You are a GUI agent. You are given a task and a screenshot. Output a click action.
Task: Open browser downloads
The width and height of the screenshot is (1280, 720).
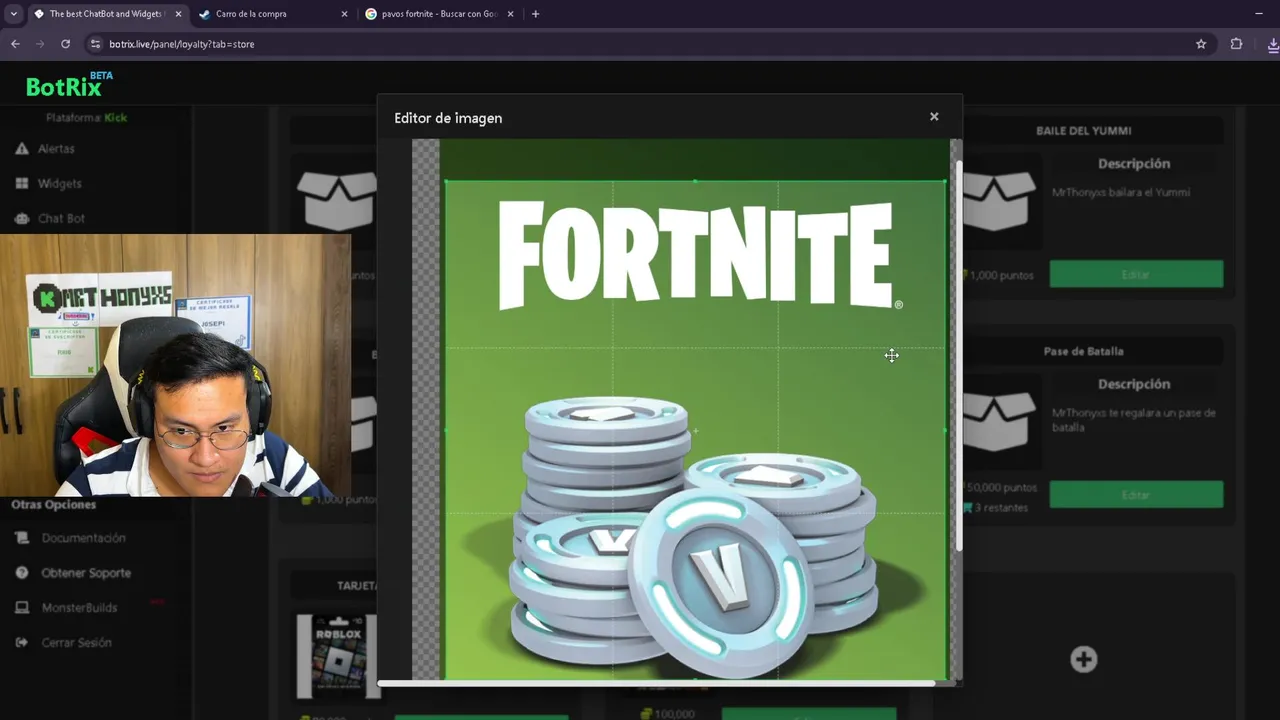pyautogui.click(x=1273, y=44)
